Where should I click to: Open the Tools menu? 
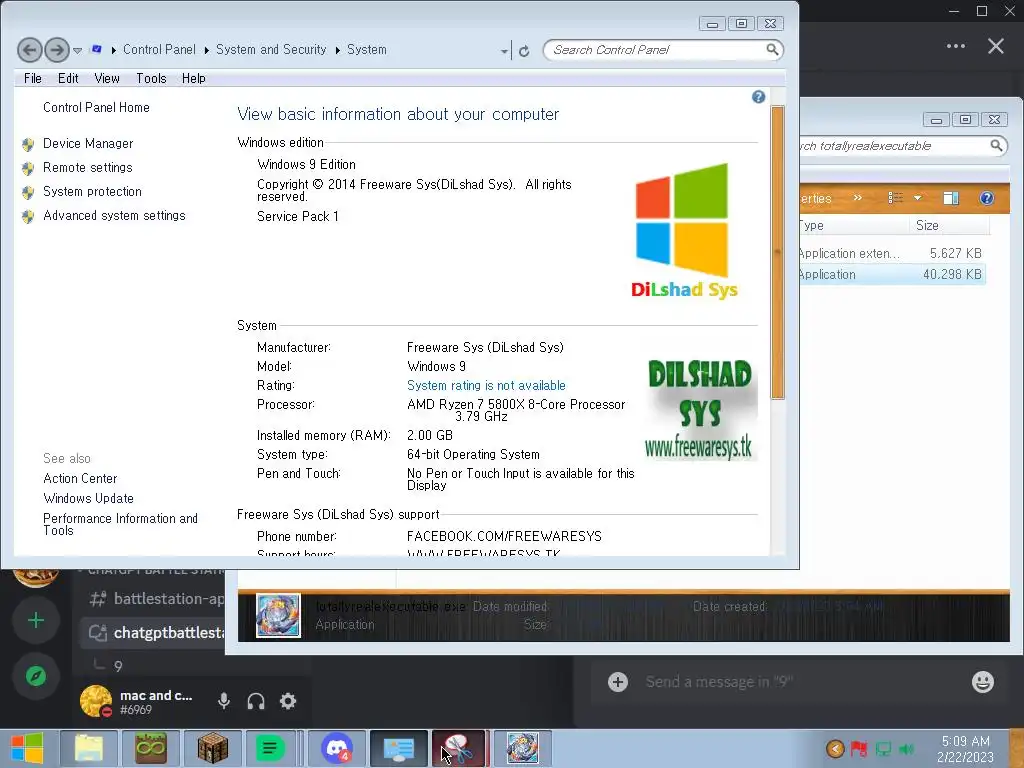pos(151,78)
